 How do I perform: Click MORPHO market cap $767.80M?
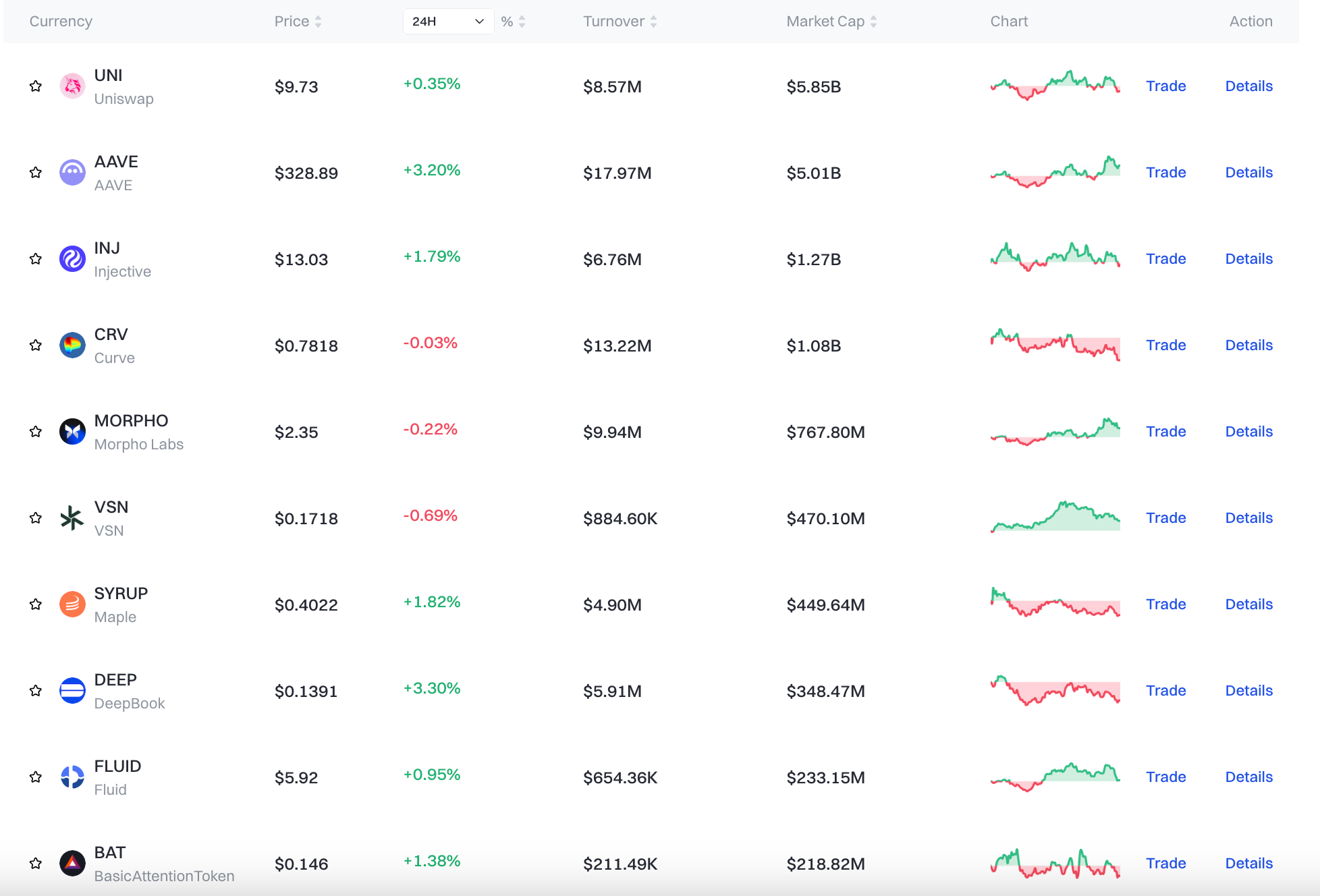(x=825, y=432)
